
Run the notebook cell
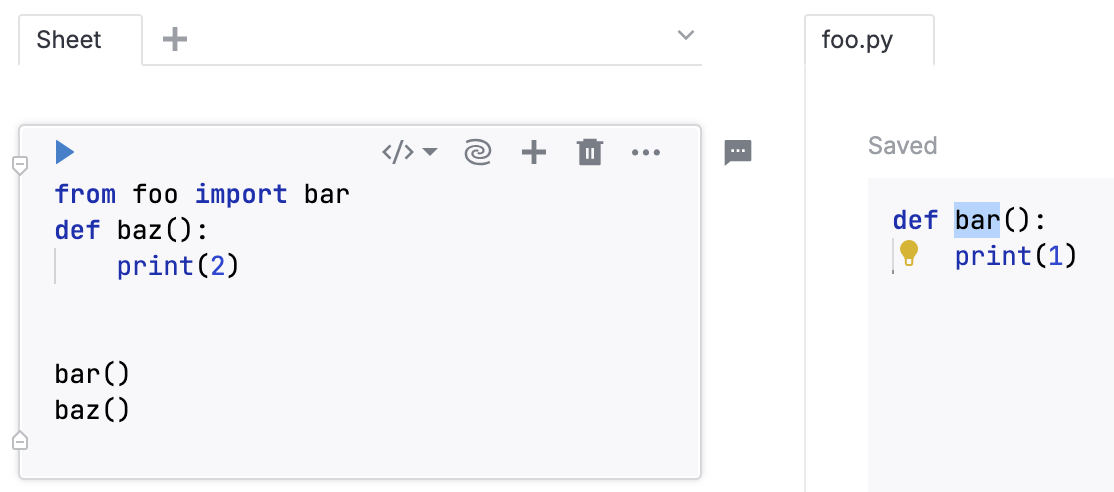[65, 152]
